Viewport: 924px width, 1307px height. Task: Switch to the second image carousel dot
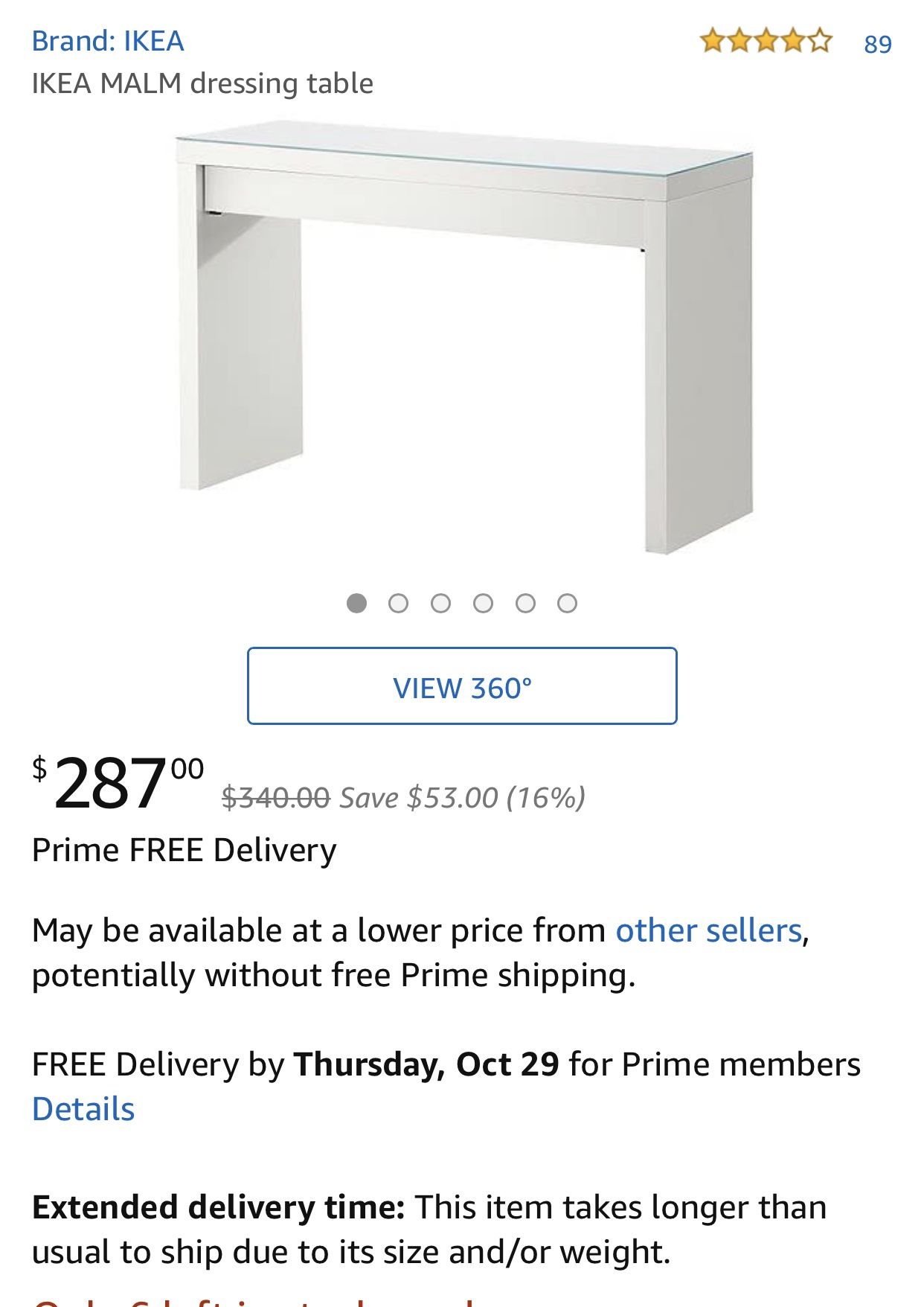pos(399,603)
